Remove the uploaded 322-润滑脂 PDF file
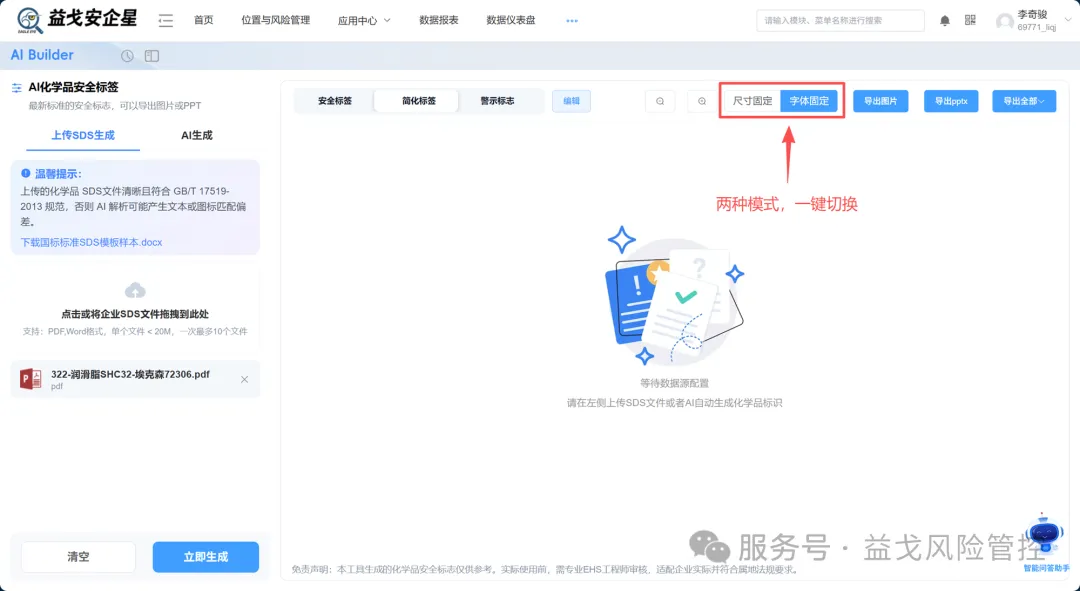 click(x=245, y=380)
